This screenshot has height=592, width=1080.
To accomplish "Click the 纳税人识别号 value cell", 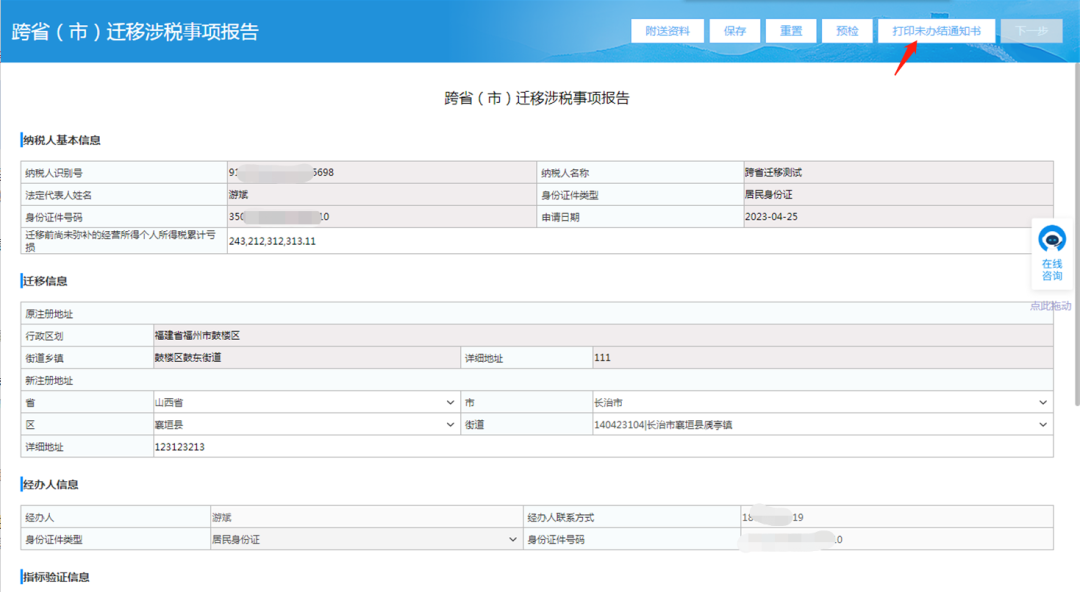I will [382, 172].
